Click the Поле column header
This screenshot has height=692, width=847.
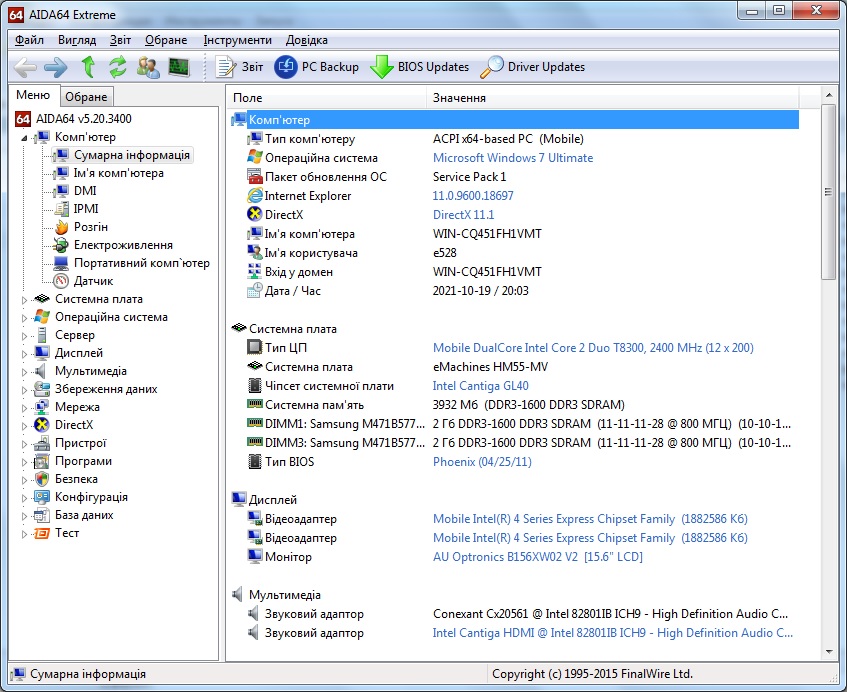(x=327, y=98)
